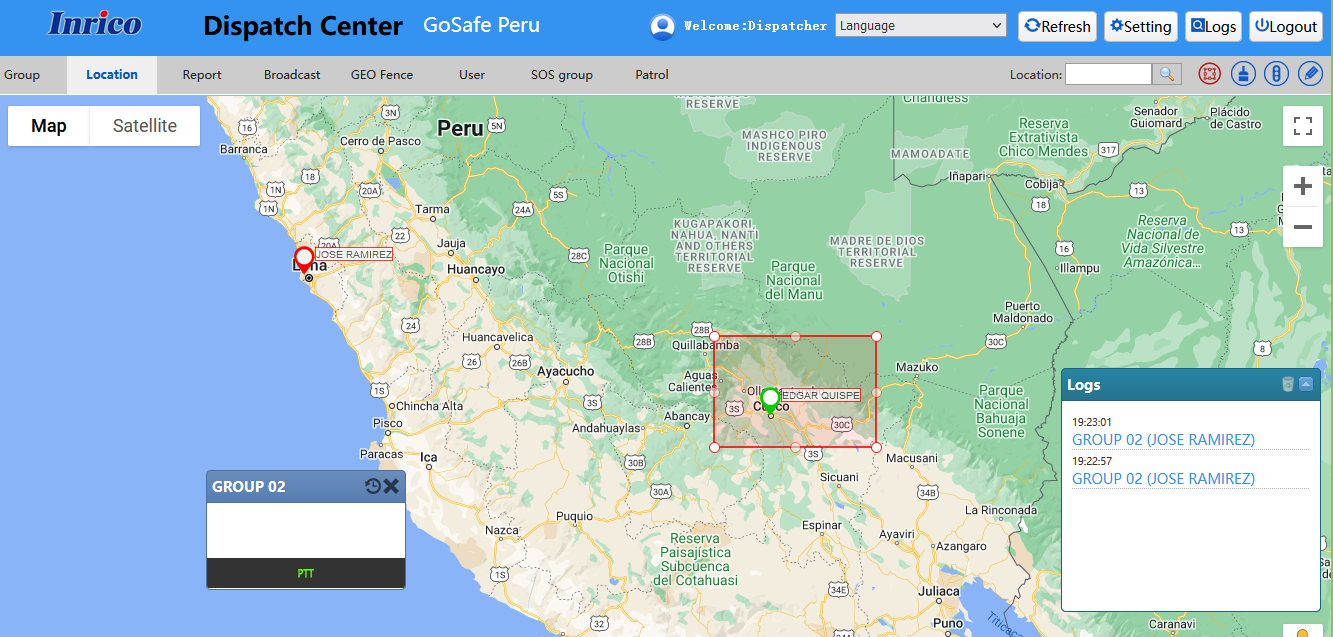1333x637 pixels.
Task: Open the SOS group tab
Action: [x=562, y=75]
